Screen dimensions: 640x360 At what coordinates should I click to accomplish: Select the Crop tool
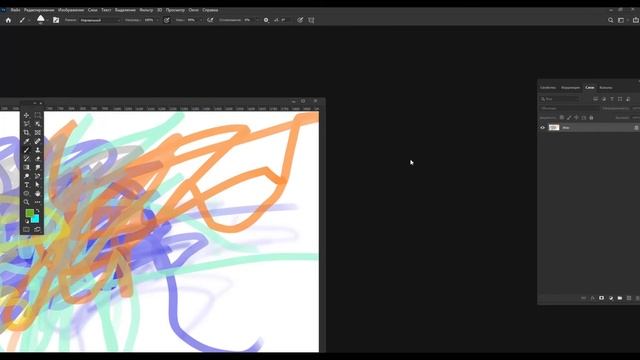tap(27, 133)
